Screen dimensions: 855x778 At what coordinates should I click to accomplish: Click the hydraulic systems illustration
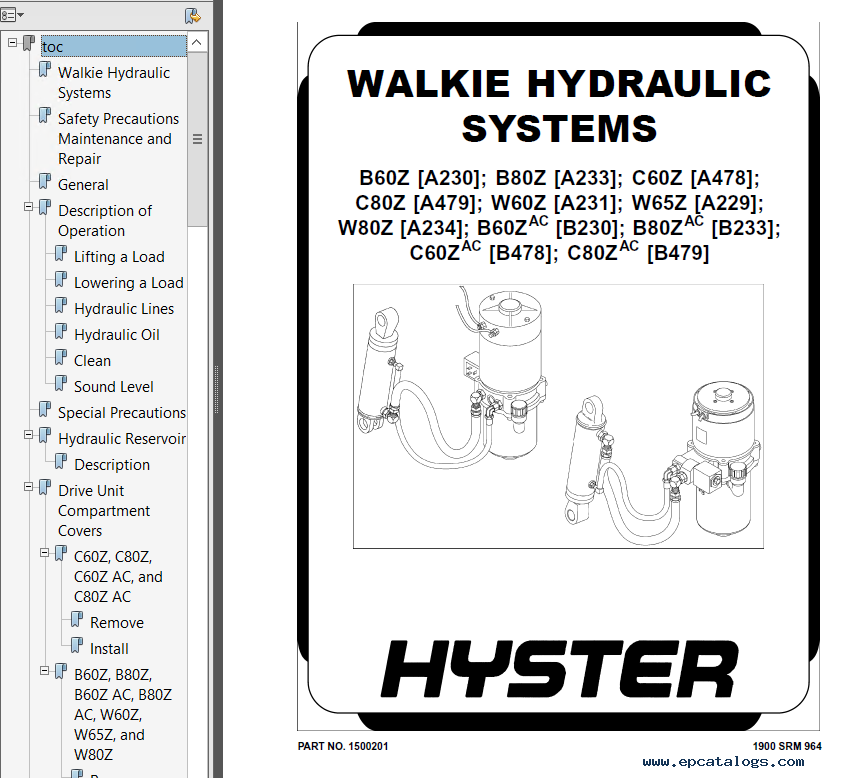click(x=558, y=416)
